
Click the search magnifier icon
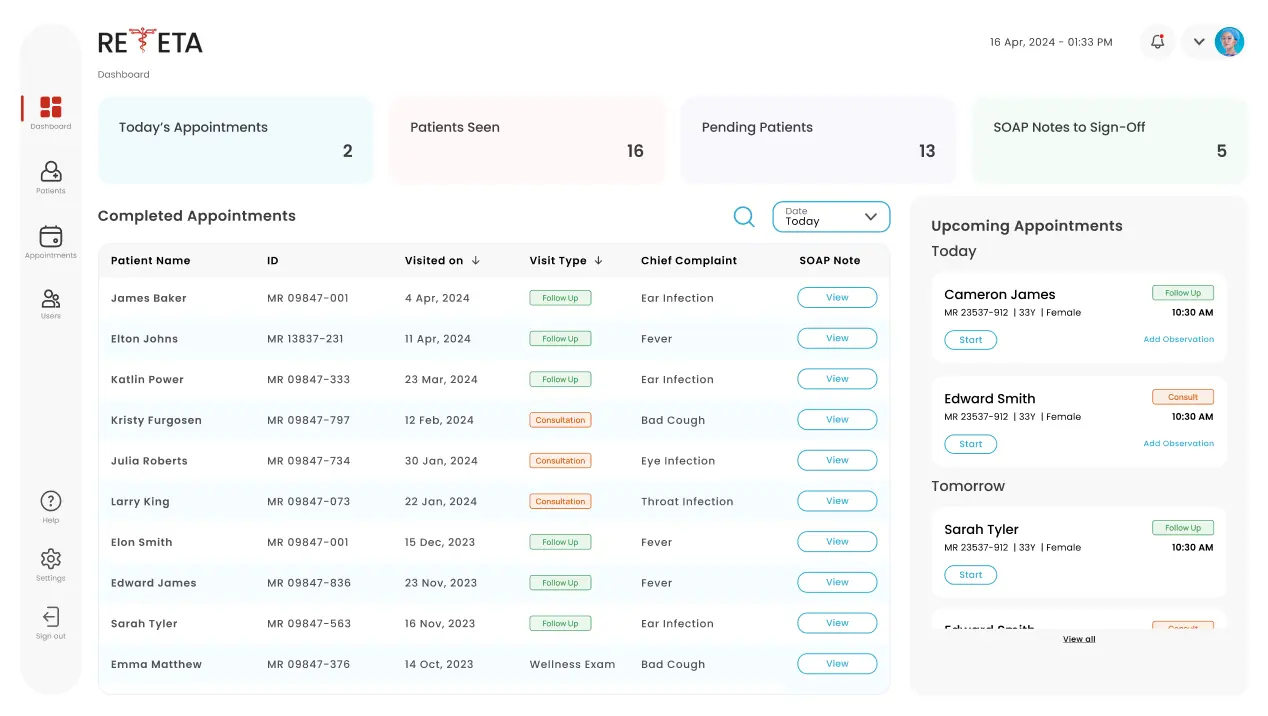click(x=744, y=217)
